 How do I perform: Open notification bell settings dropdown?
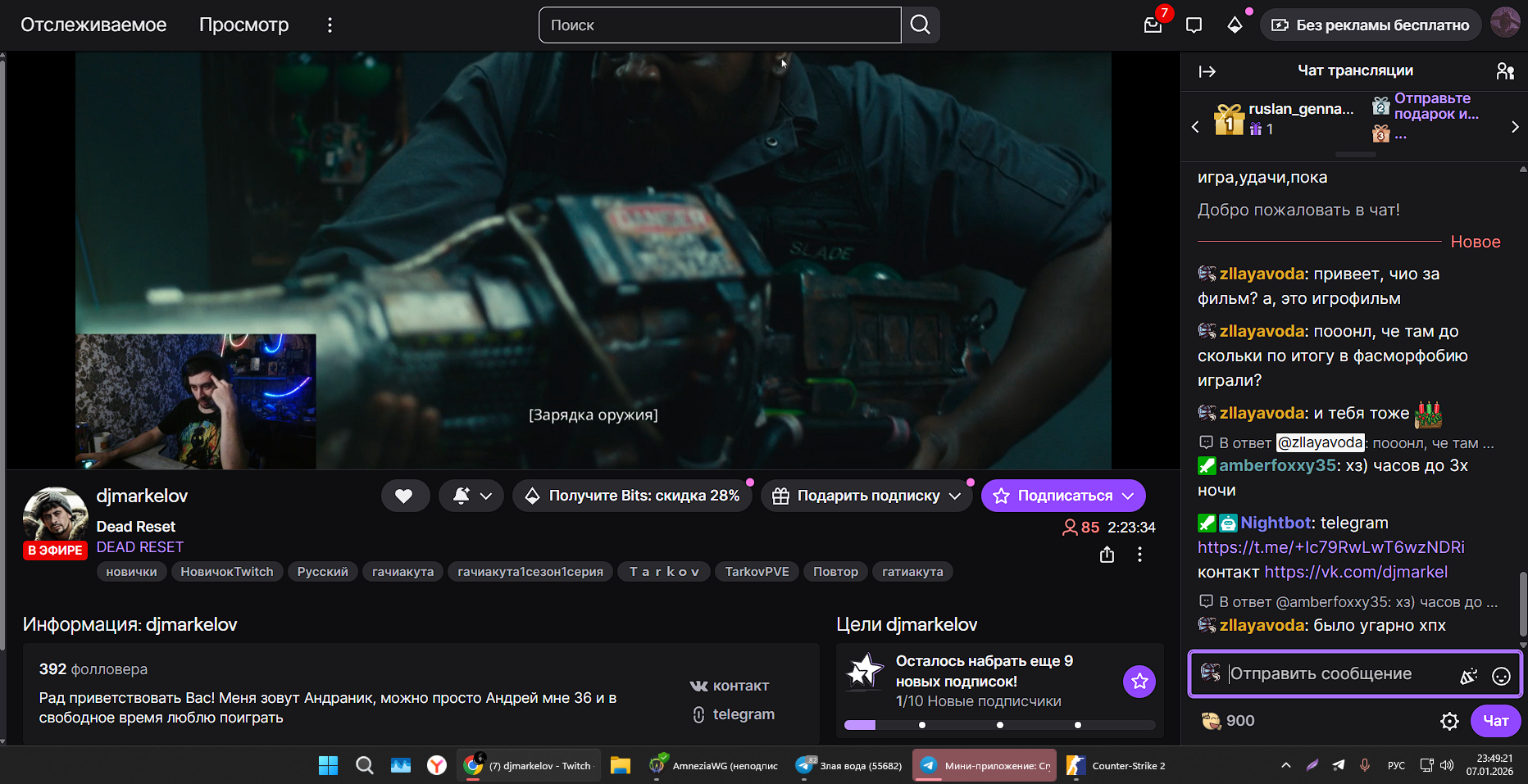click(471, 496)
